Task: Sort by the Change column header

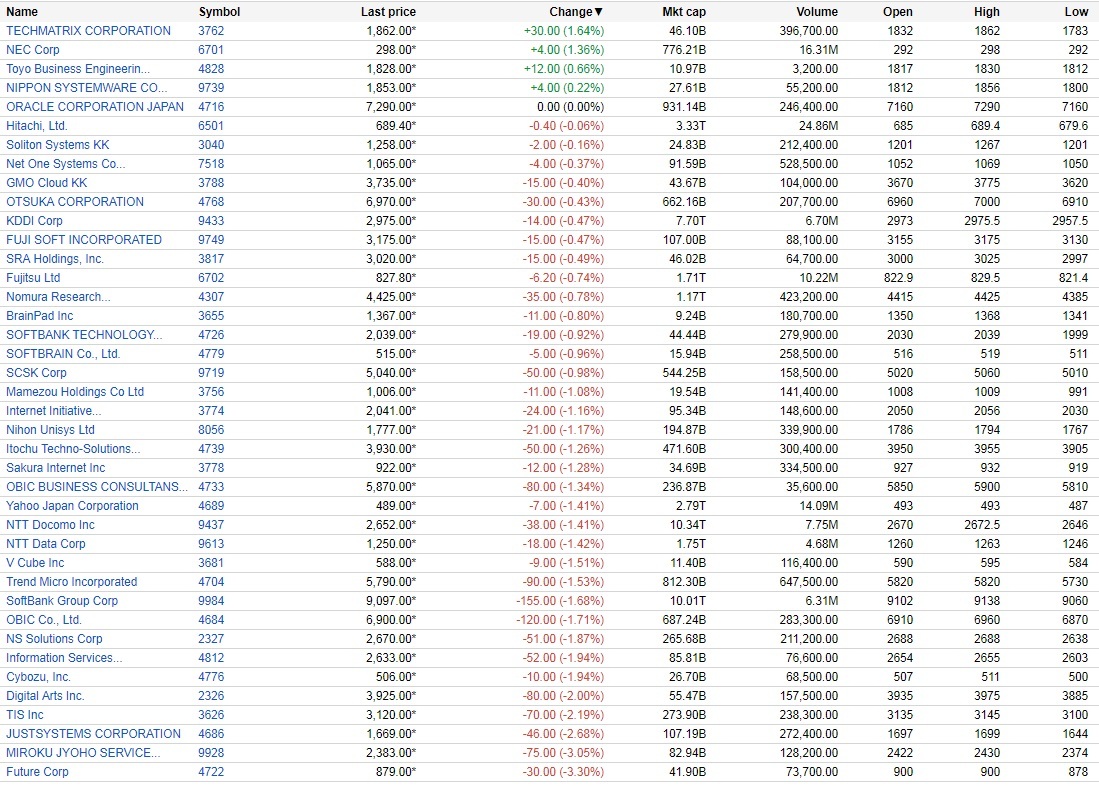Action: [x=575, y=12]
